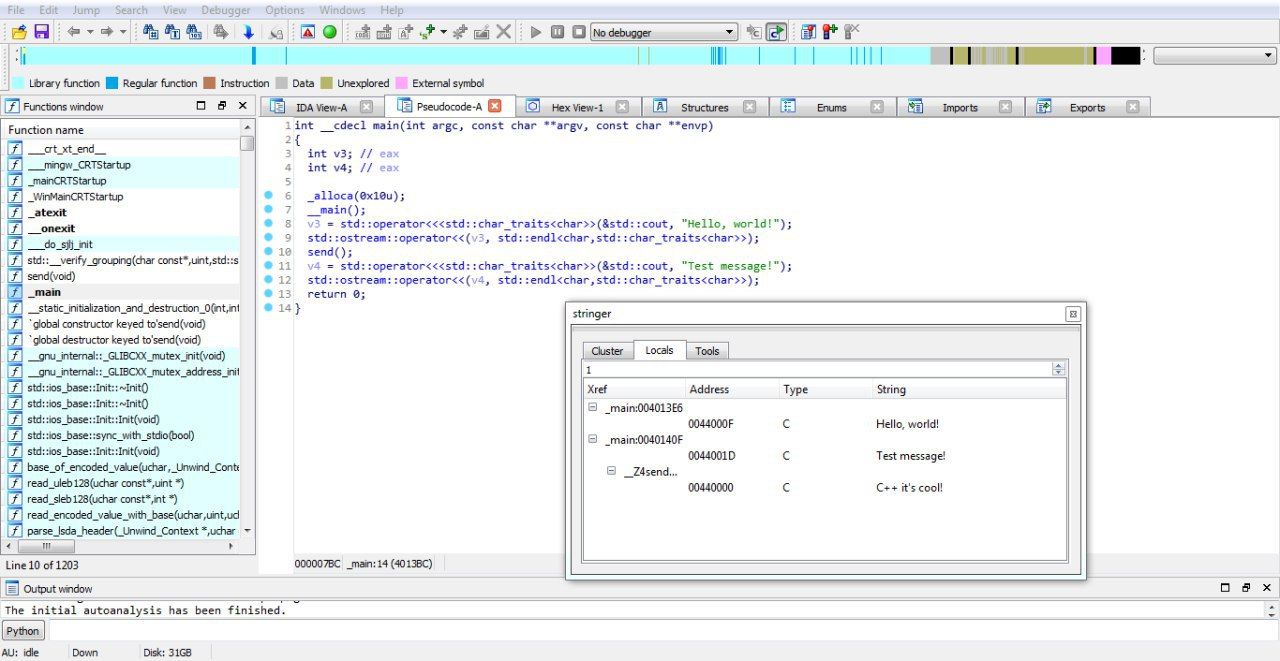Click the Unexplored legend color swatch
The image size is (1280, 661).
(326, 83)
